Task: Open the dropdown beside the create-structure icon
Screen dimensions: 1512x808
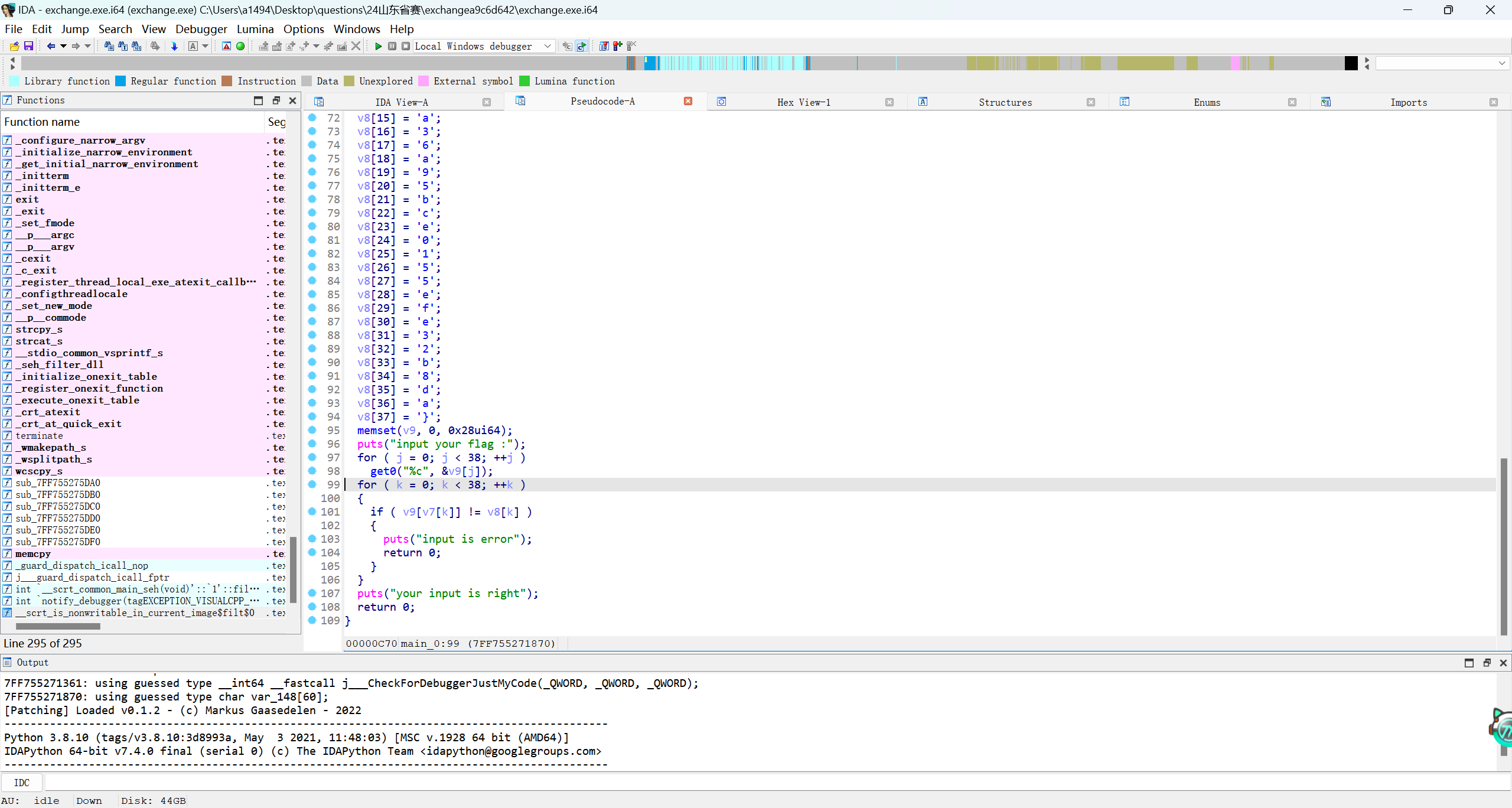Action: pyautogui.click(x=316, y=46)
